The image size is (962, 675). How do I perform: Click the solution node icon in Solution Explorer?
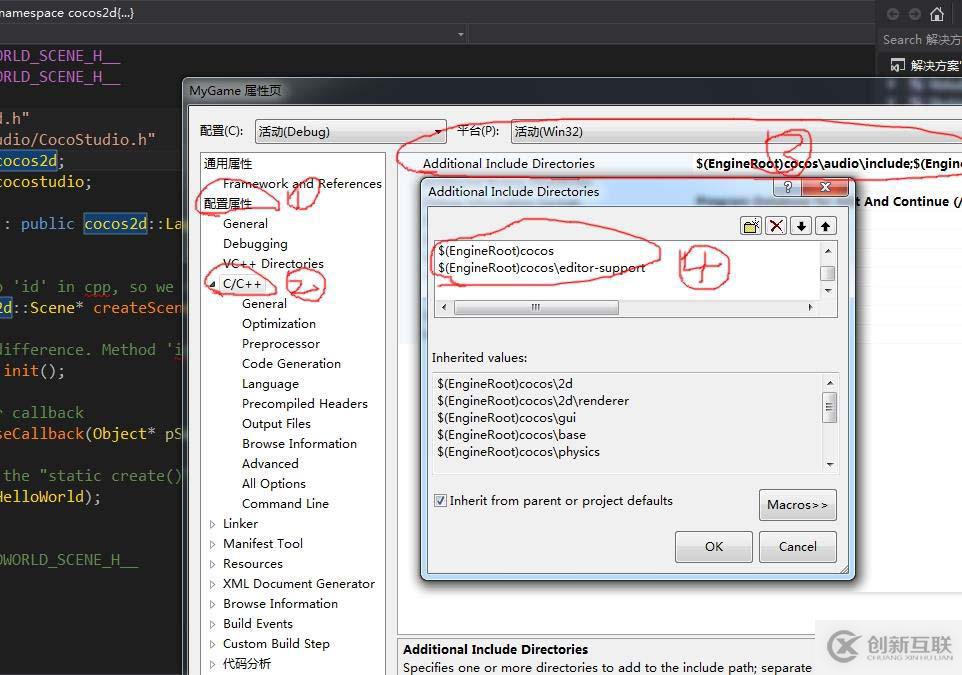[896, 65]
